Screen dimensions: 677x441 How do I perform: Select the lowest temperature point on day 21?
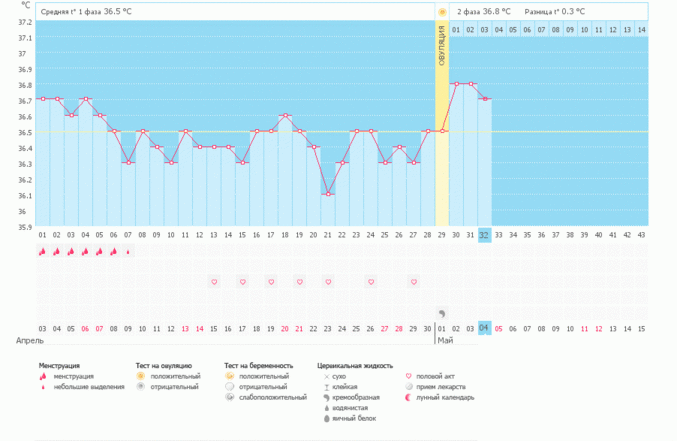tap(328, 194)
